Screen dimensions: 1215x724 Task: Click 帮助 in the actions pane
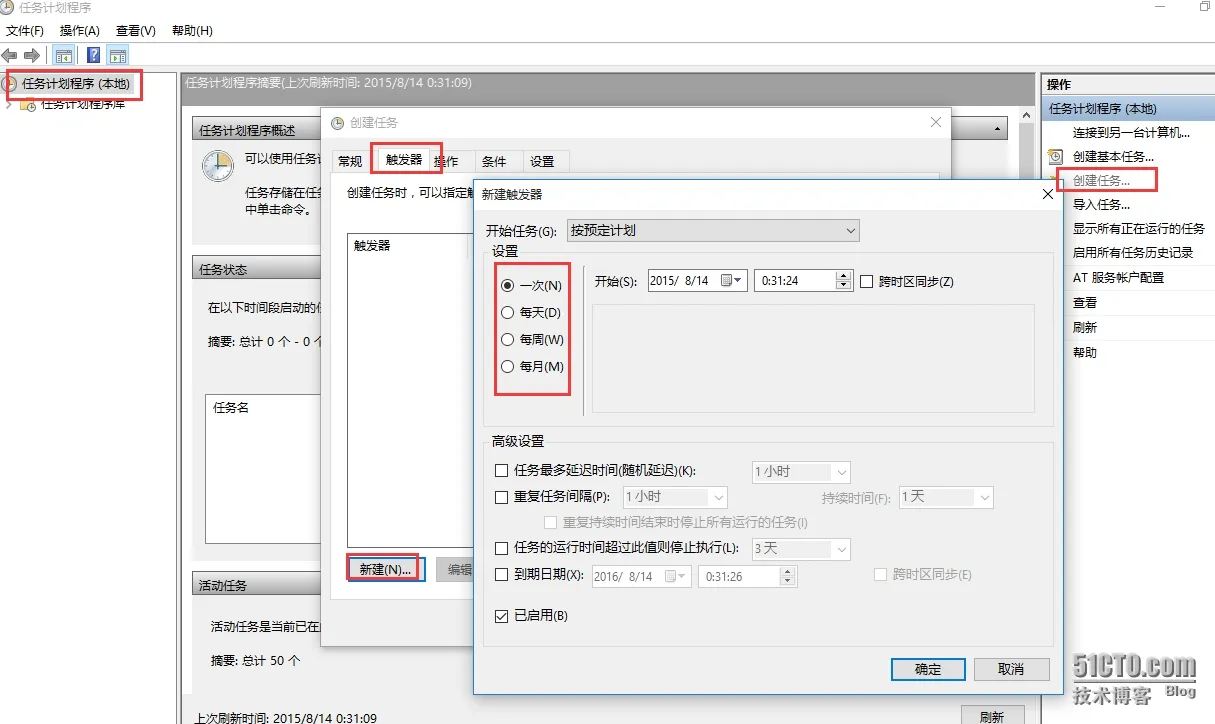click(1085, 352)
